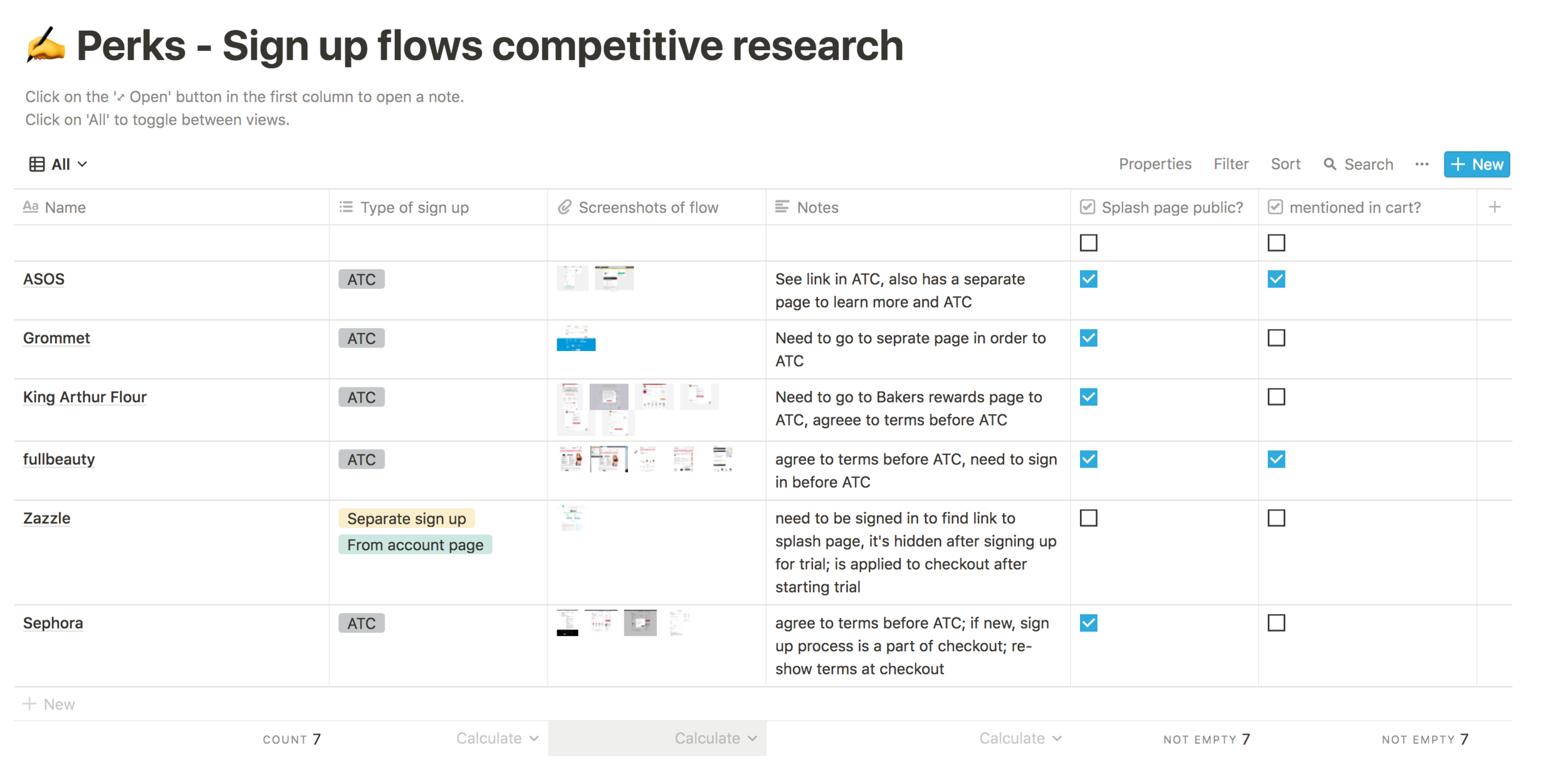Open Calculate dropdown under Notes column
Viewport: 1567px width, 784px height.
pyautogui.click(x=1020, y=738)
